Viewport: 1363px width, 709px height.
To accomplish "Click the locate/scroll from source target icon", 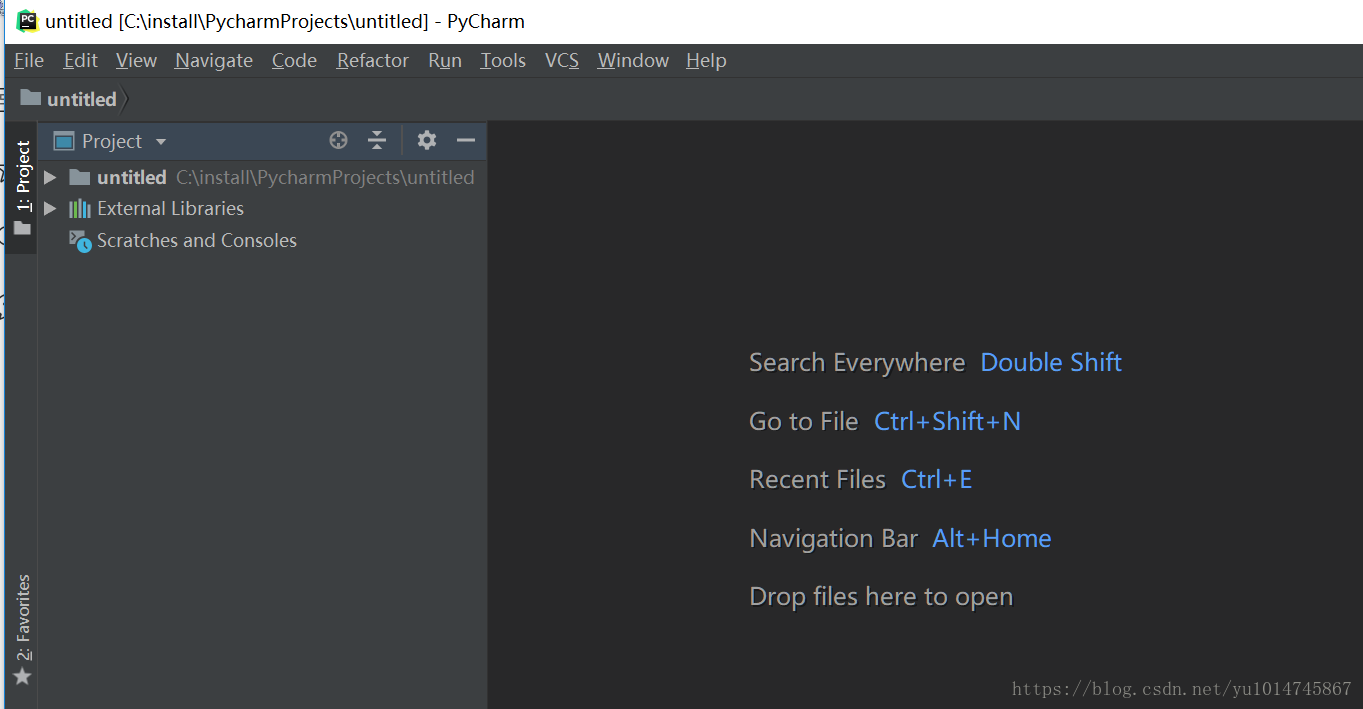I will pos(339,141).
